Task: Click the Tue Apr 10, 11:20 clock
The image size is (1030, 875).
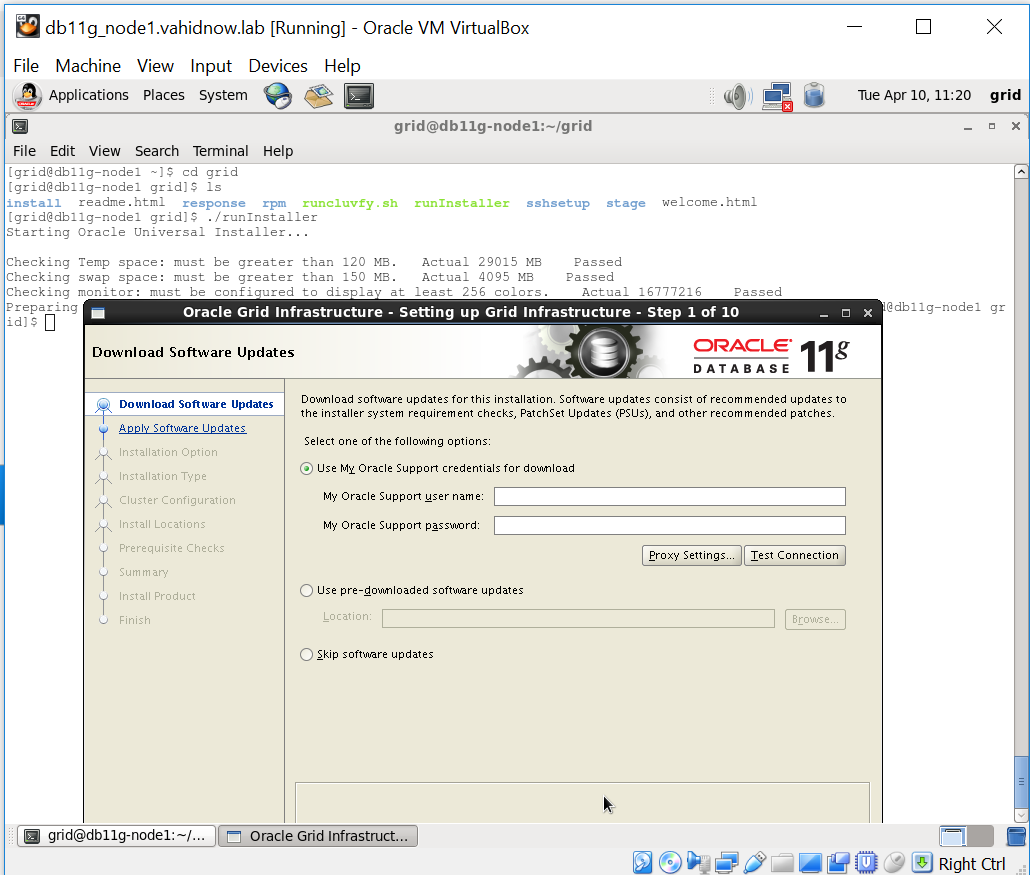Action: [x=914, y=95]
